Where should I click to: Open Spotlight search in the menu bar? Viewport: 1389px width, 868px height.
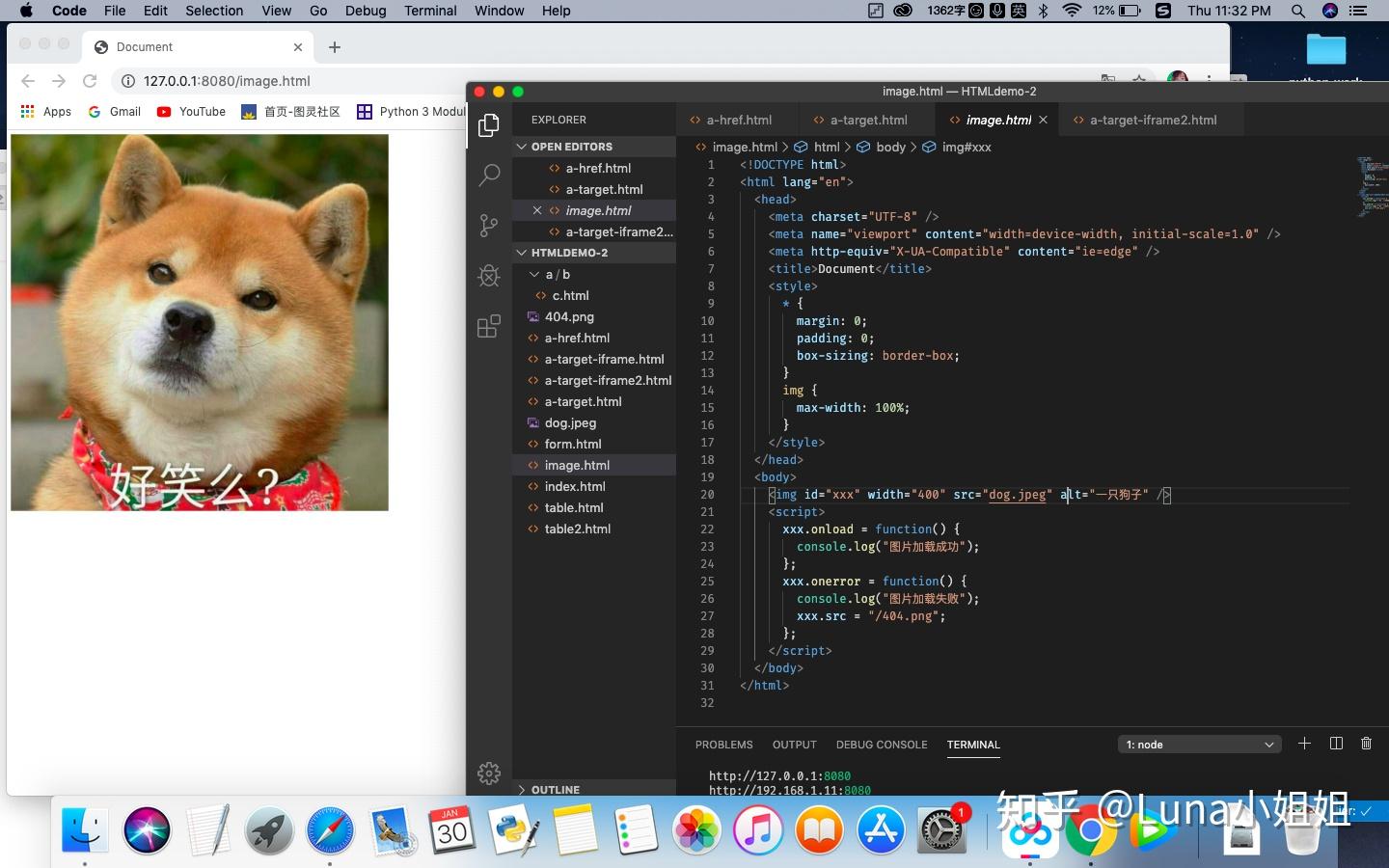tap(1298, 11)
